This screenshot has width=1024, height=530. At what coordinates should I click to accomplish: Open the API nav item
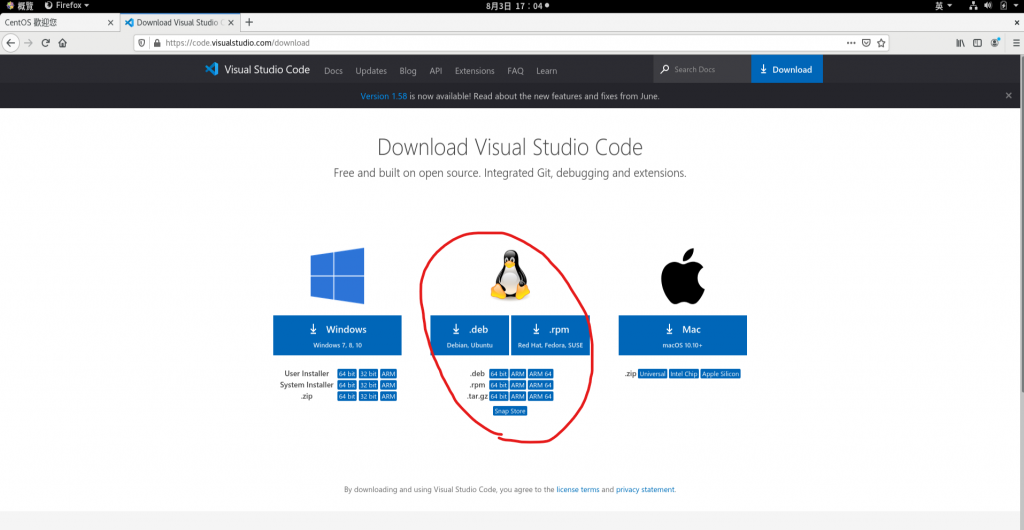(436, 70)
